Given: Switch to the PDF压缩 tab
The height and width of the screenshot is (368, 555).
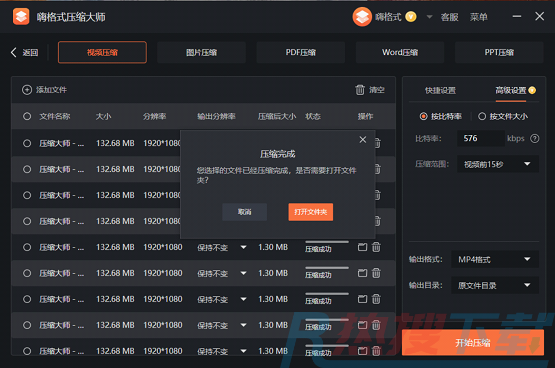Looking at the screenshot, I should coord(301,52).
